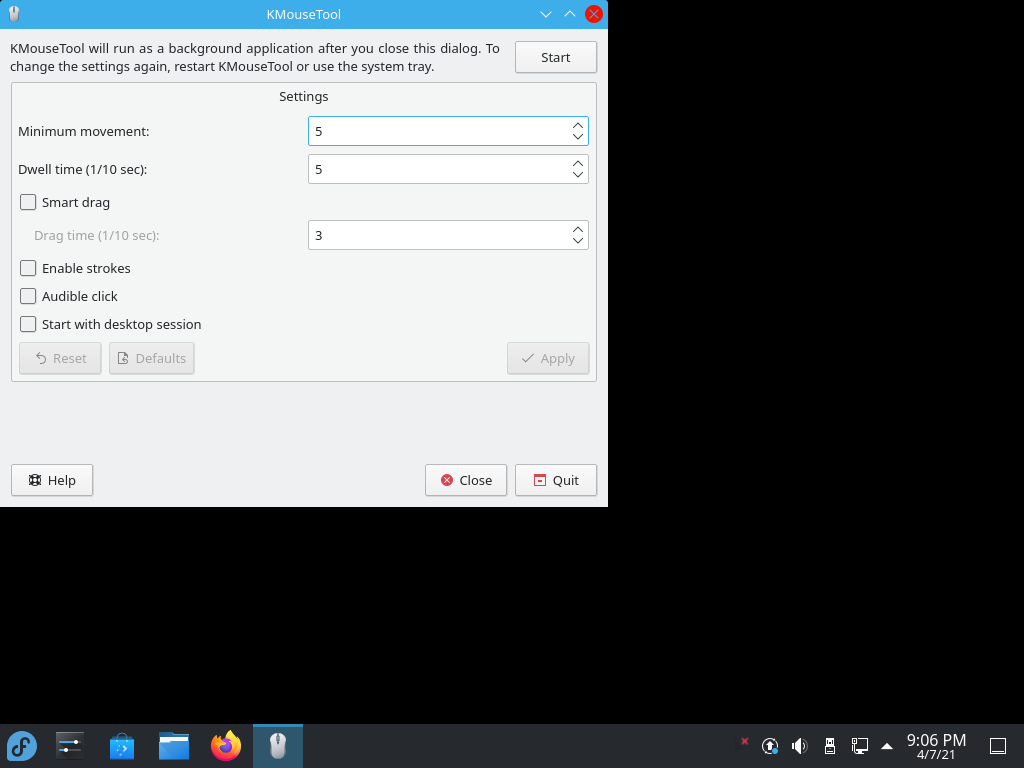Increase Drag time with up arrow
Image resolution: width=1024 pixels, height=768 pixels.
coord(577,229)
